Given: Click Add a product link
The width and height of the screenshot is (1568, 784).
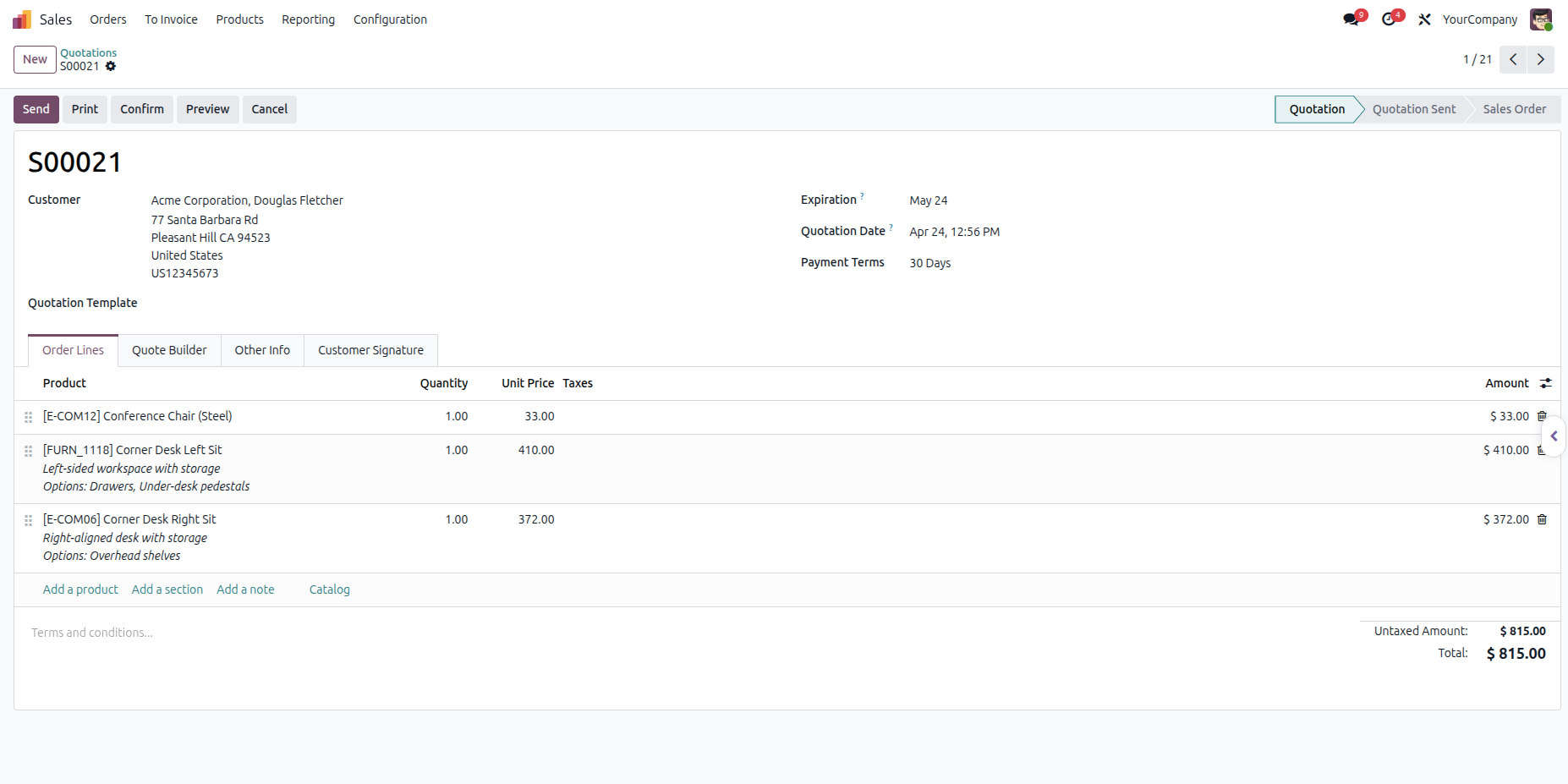Looking at the screenshot, I should click(x=80, y=589).
